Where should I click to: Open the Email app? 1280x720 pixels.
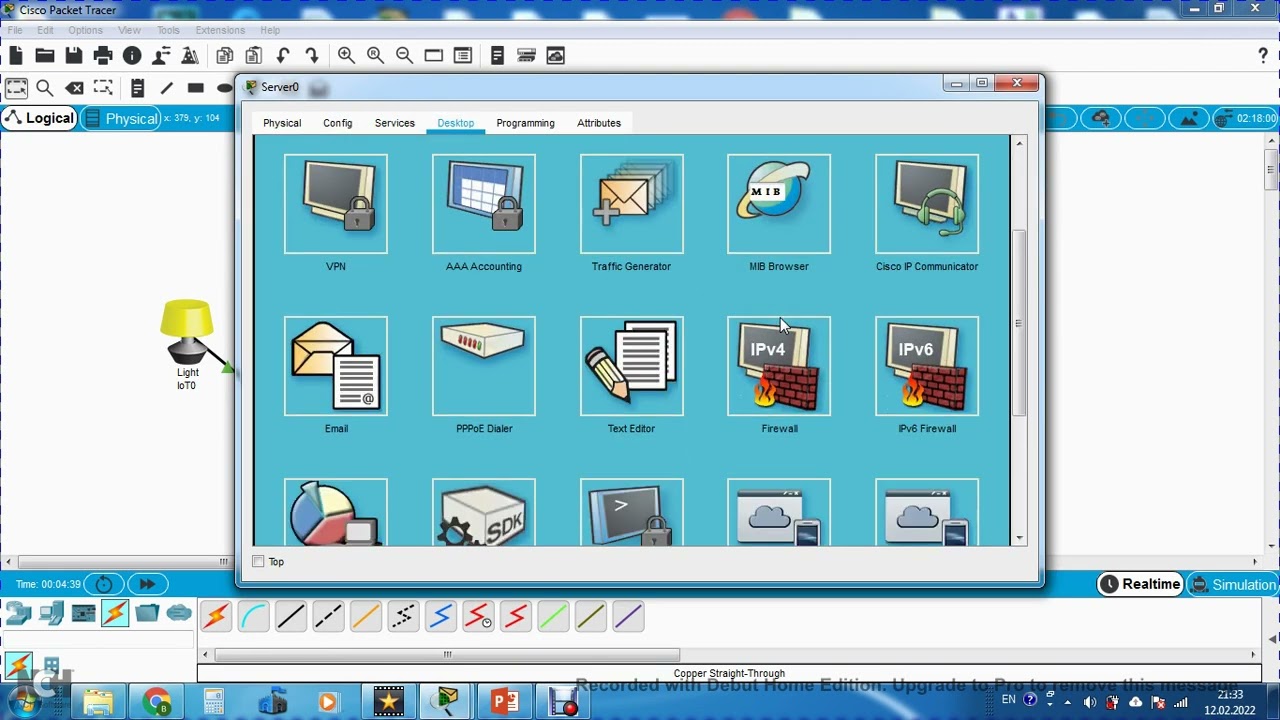point(336,366)
